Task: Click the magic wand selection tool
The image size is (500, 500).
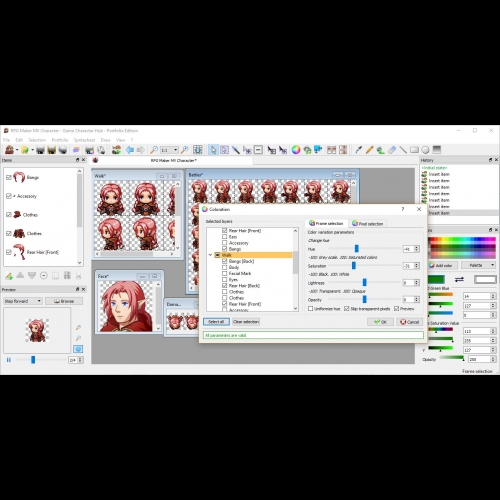Action: 236,150
